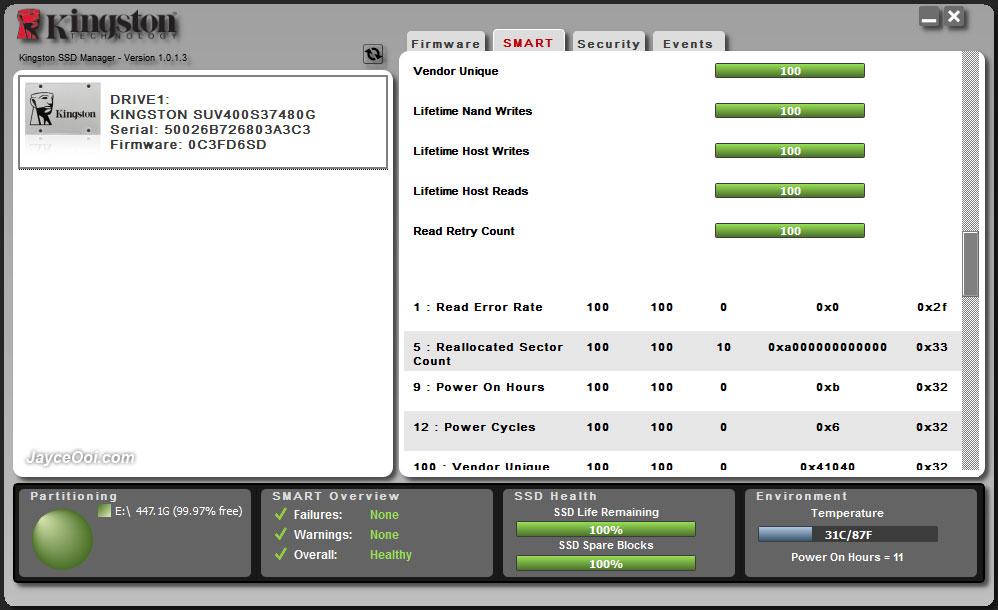The width and height of the screenshot is (998, 610).
Task: Click the Overall green checkmark icon
Action: point(281,554)
